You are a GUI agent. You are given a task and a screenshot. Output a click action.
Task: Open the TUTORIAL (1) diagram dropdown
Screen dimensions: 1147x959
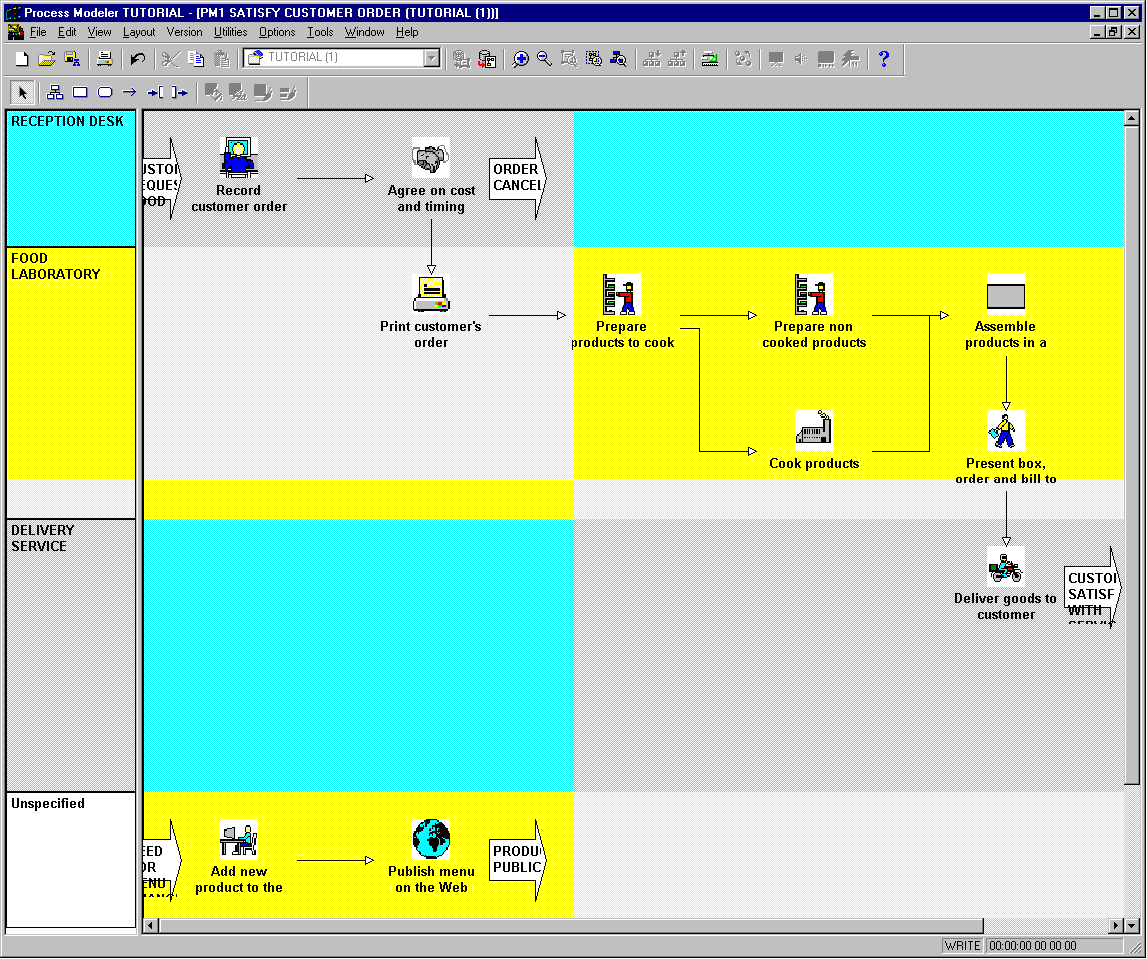[x=430, y=58]
